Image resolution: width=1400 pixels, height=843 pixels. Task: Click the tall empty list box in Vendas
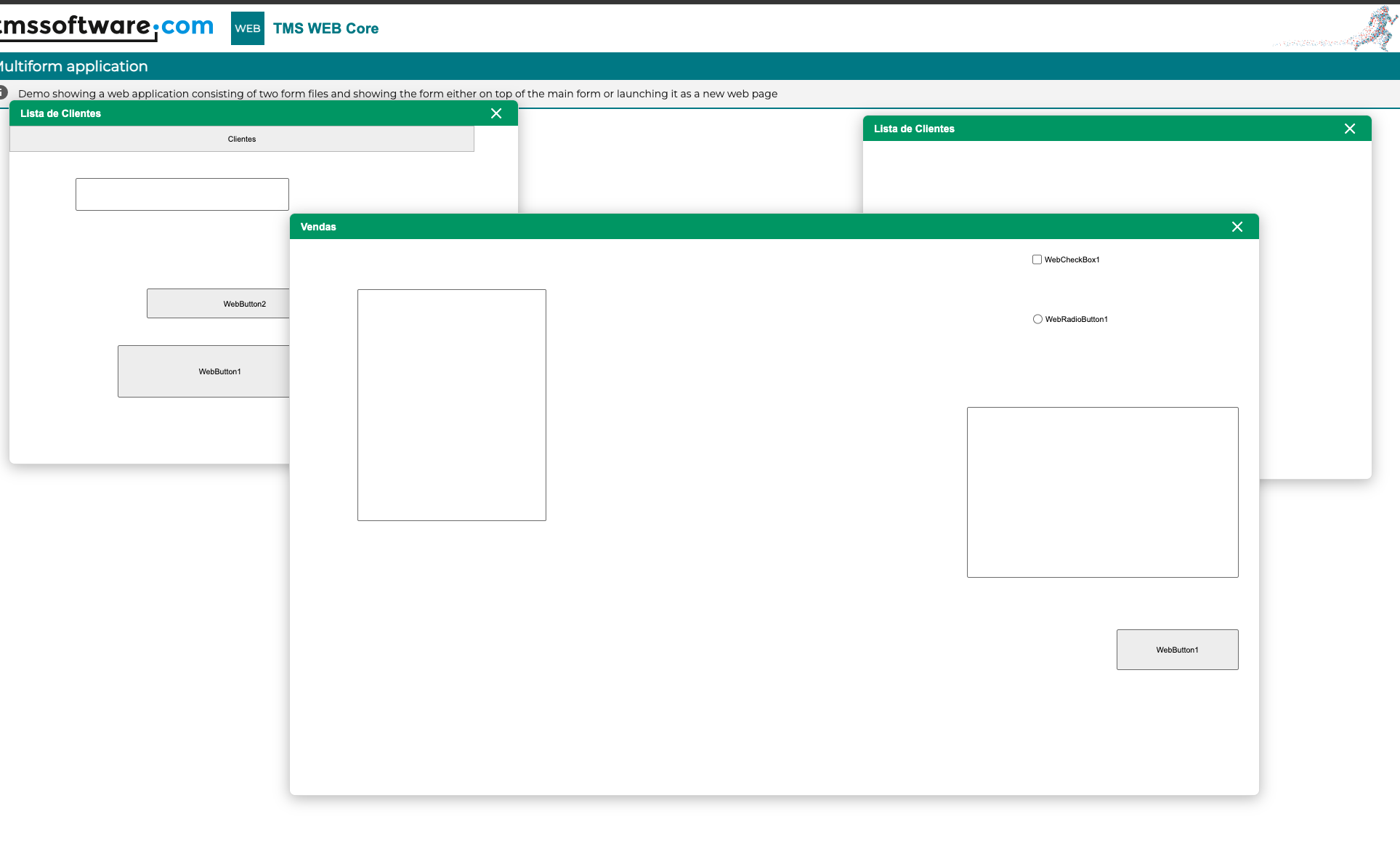pos(451,405)
